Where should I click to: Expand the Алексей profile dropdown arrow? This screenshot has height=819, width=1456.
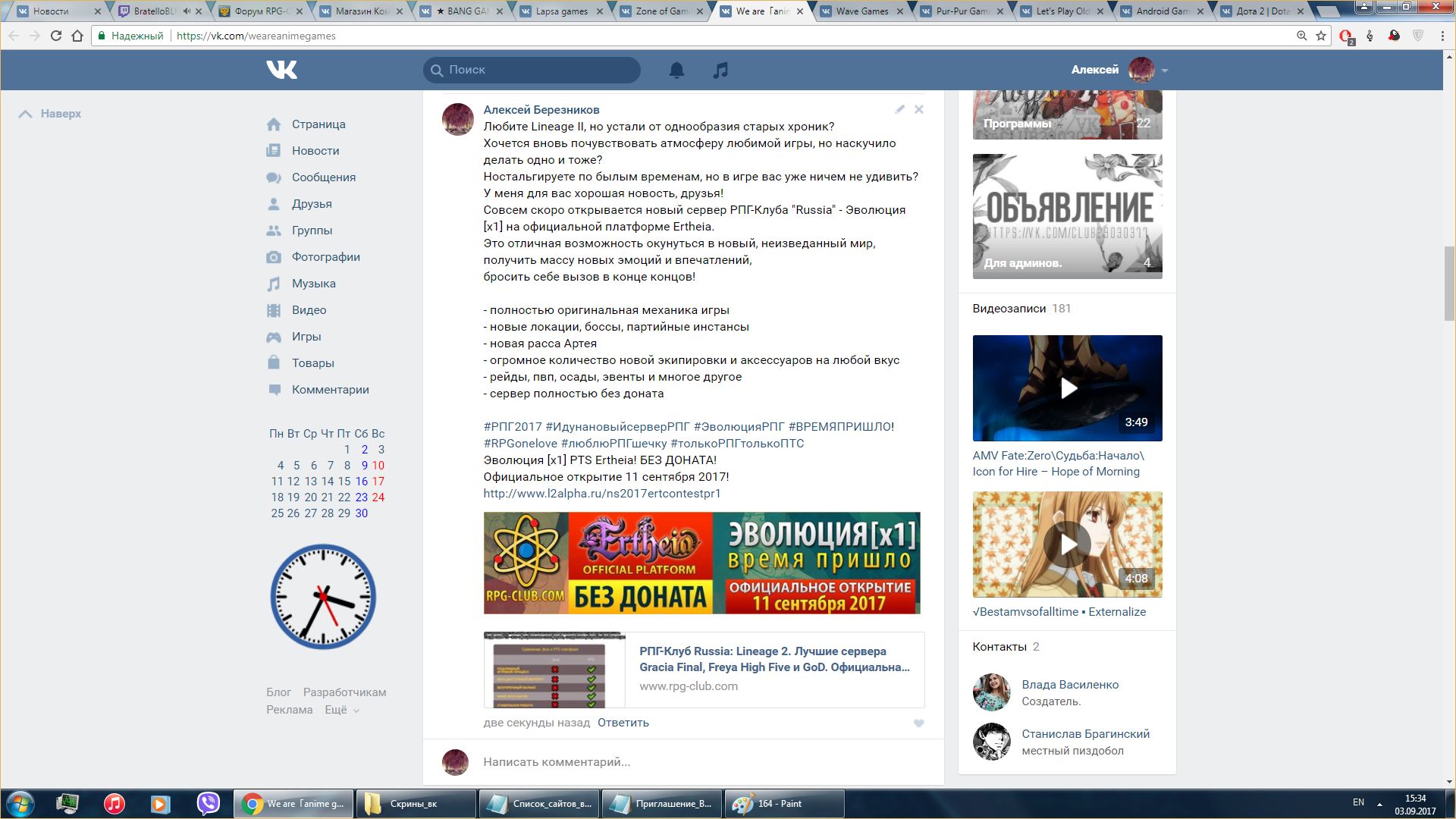click(x=1165, y=71)
